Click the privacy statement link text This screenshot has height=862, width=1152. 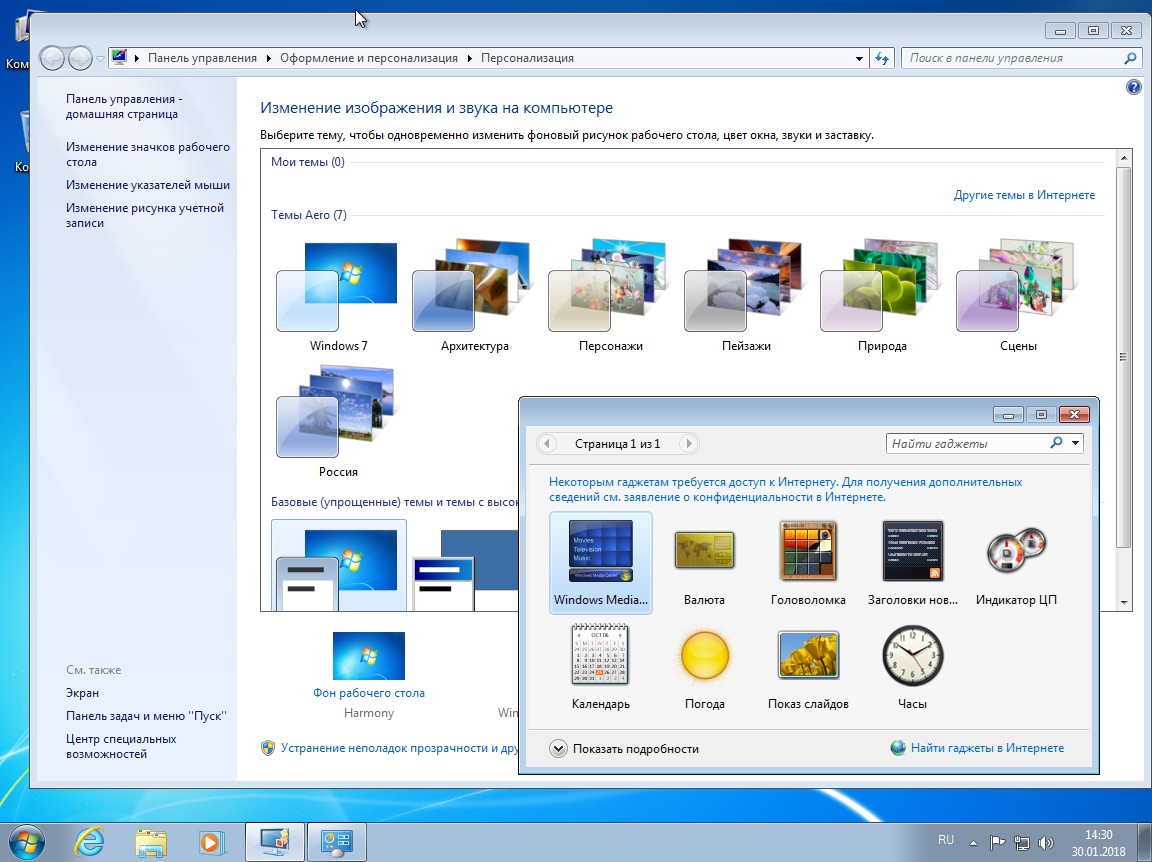pos(785,489)
